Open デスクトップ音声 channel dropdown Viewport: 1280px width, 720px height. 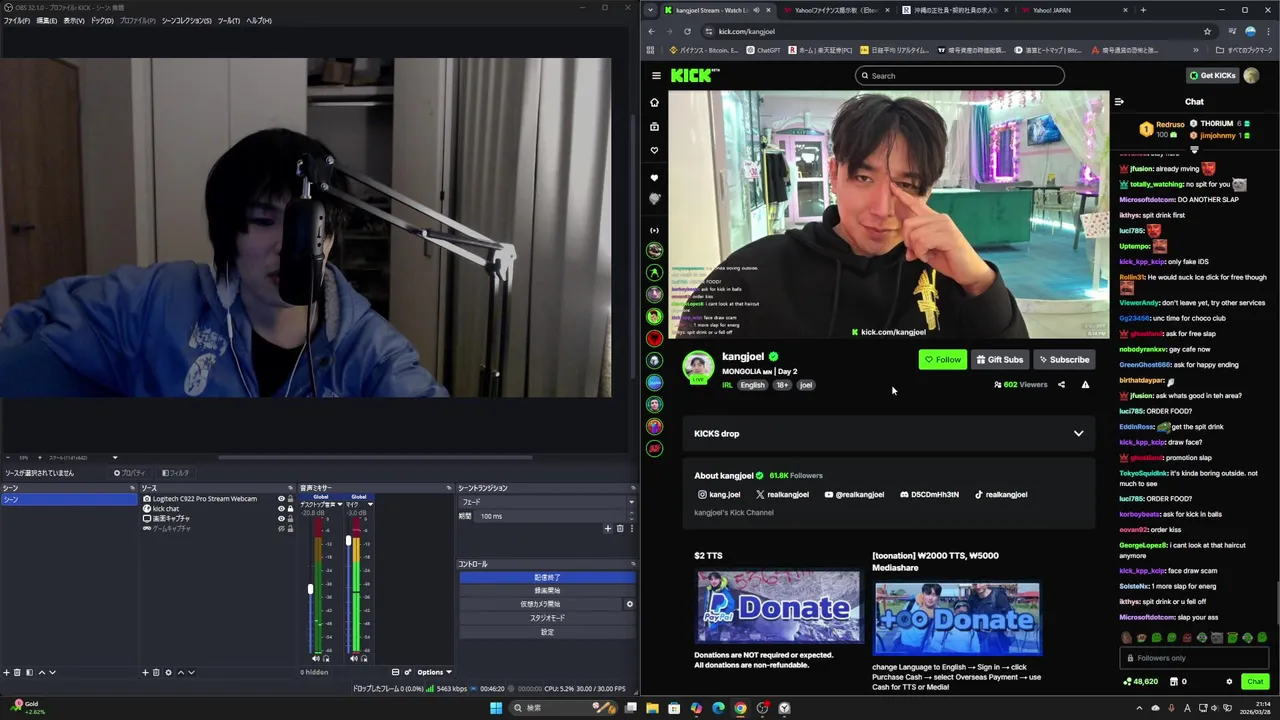tap(339, 504)
